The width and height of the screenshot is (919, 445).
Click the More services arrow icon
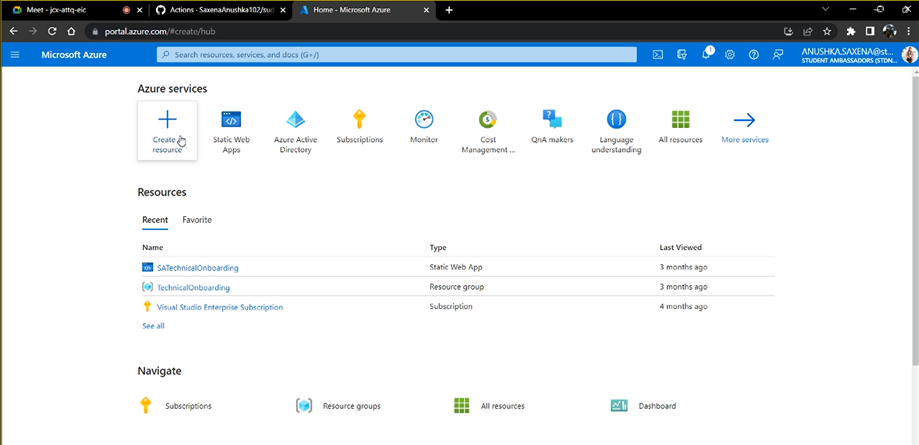pyautogui.click(x=744, y=120)
